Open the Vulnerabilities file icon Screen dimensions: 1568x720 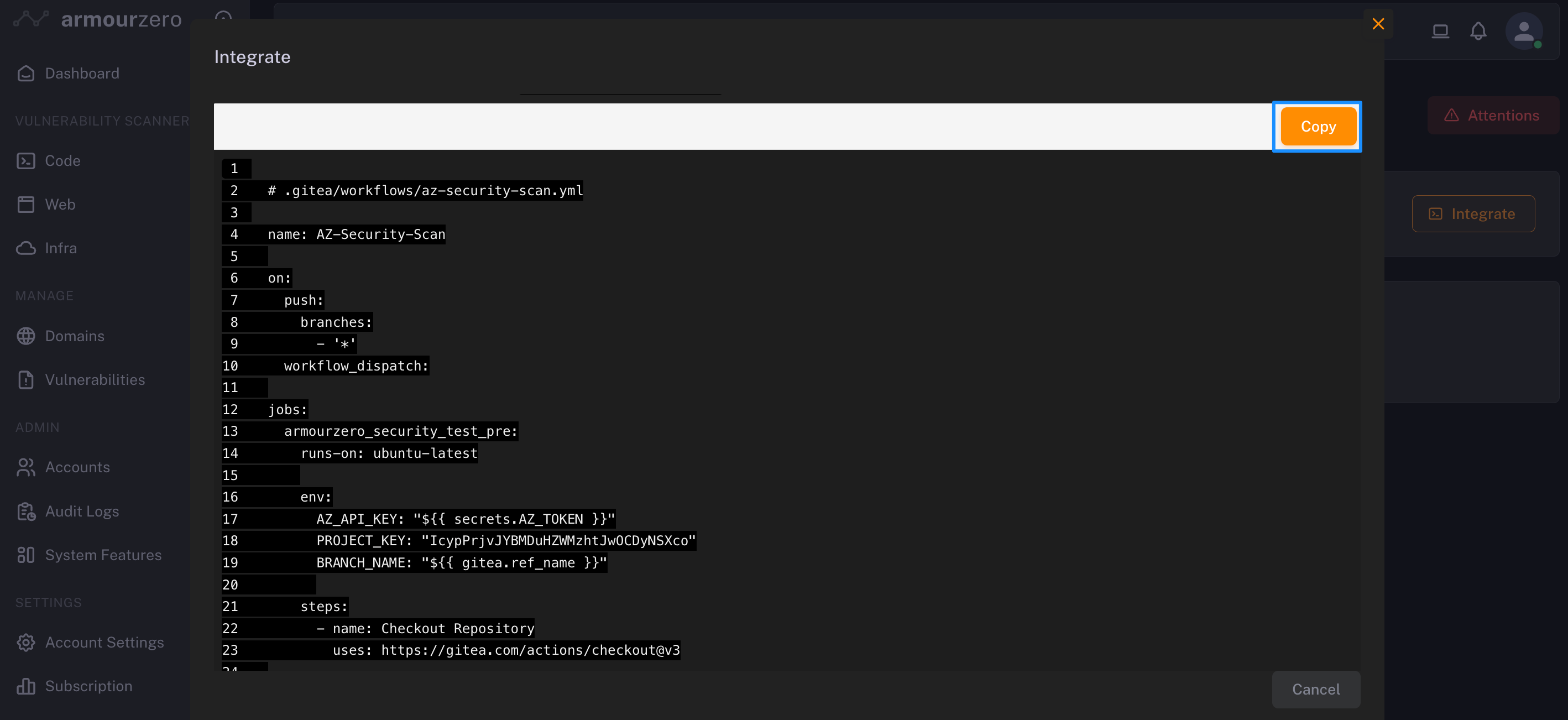coord(25,380)
